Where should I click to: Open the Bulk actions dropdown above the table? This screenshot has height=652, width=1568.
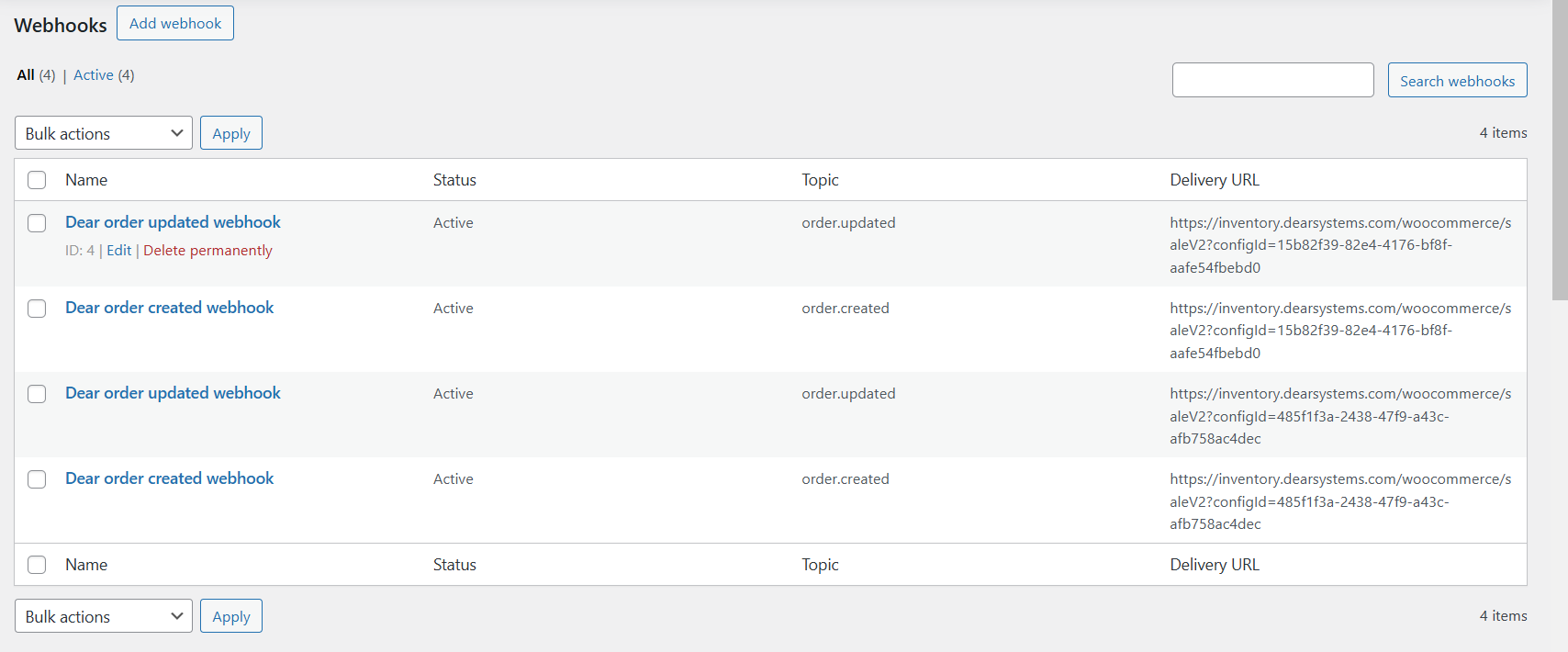pos(104,133)
